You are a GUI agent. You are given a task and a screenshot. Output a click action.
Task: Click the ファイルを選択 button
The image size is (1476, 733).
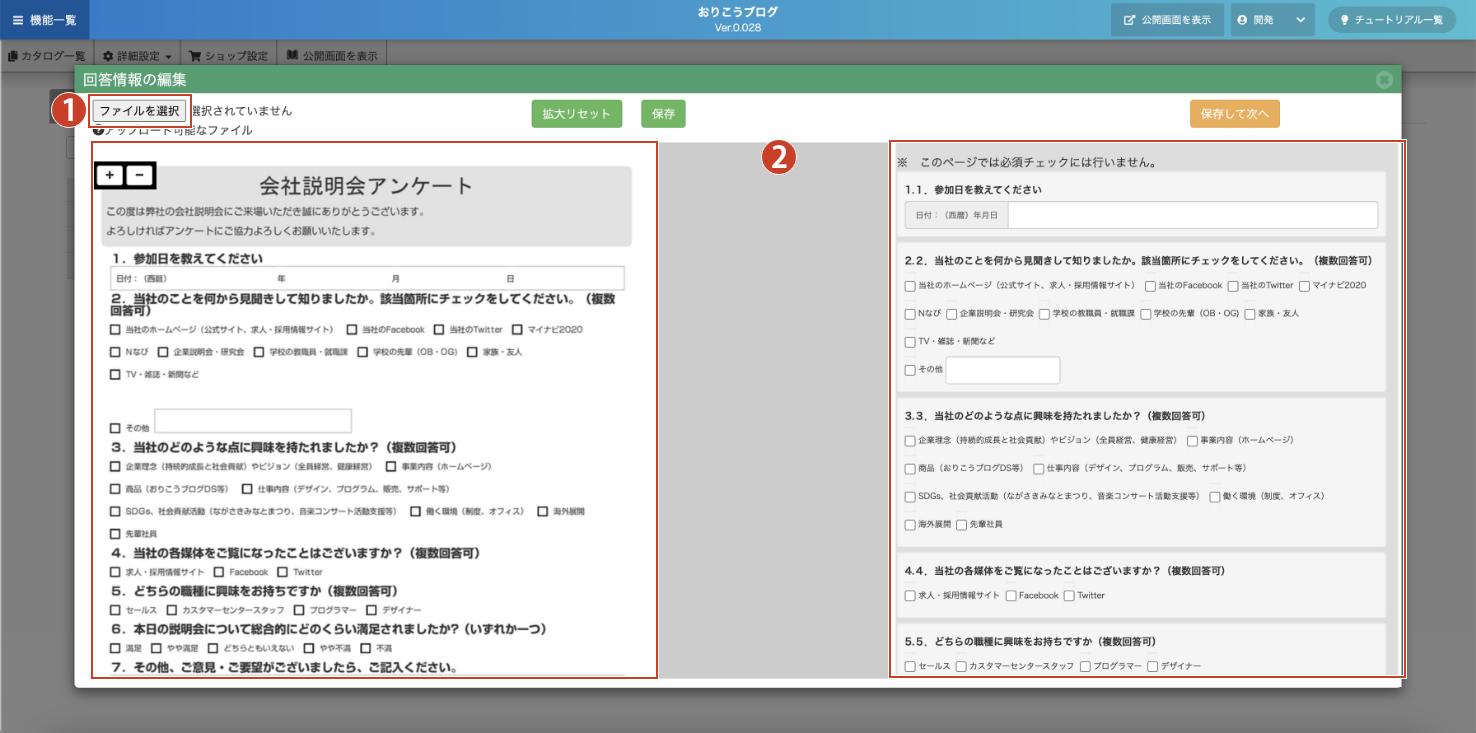pyautogui.click(x=139, y=111)
